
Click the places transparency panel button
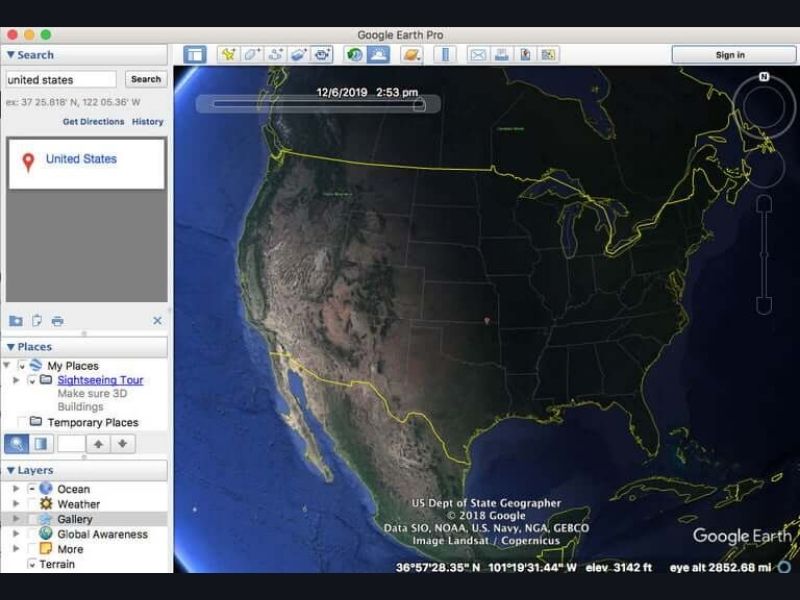pos(41,444)
